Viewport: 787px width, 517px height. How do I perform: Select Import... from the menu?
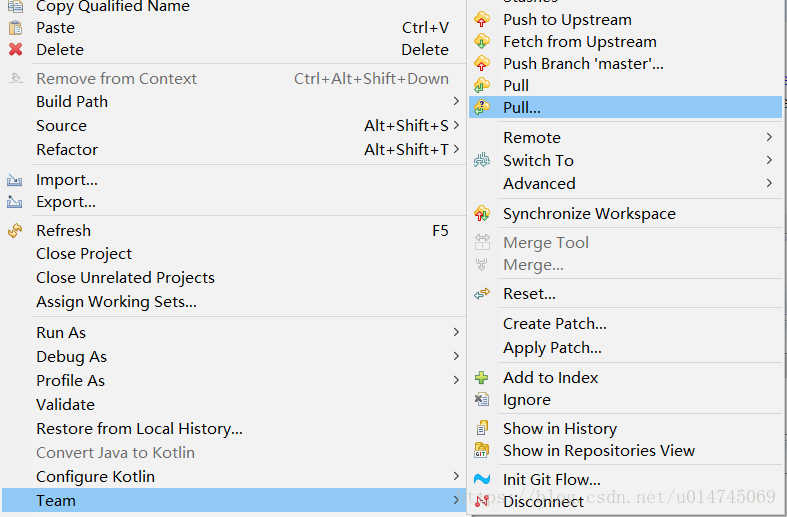pyautogui.click(x=234, y=180)
